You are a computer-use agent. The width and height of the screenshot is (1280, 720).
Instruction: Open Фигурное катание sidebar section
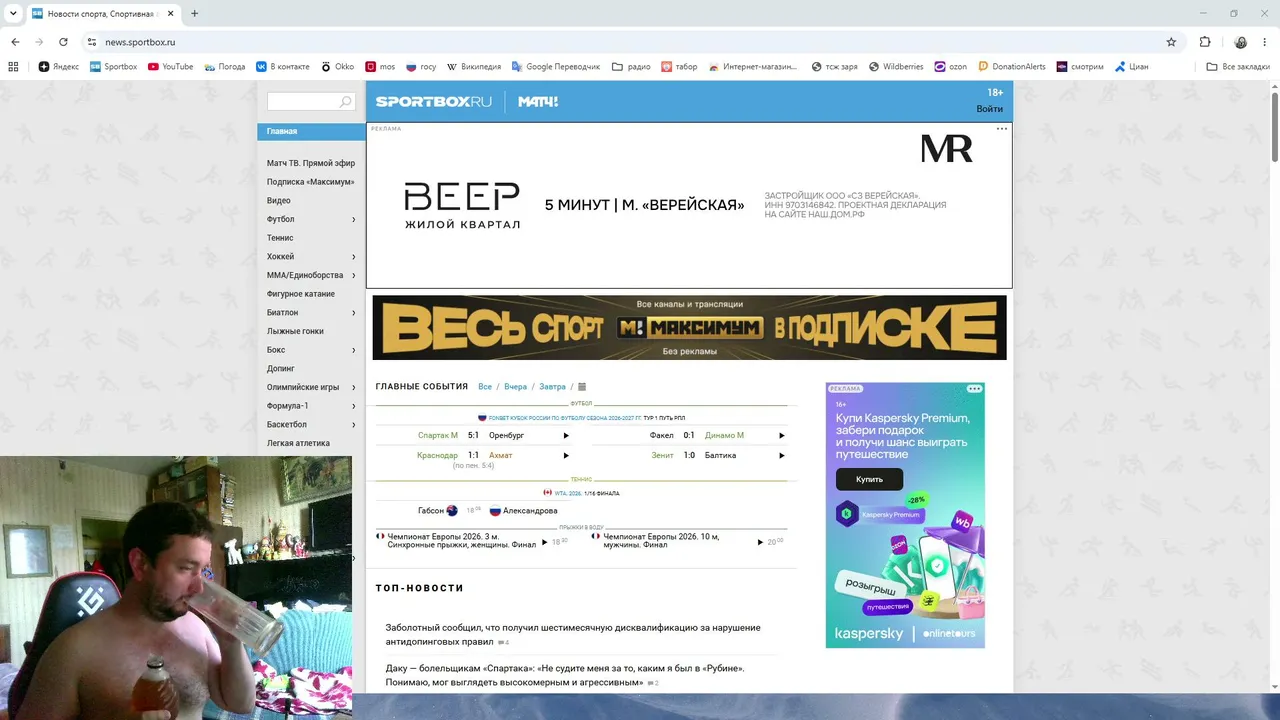pos(301,294)
